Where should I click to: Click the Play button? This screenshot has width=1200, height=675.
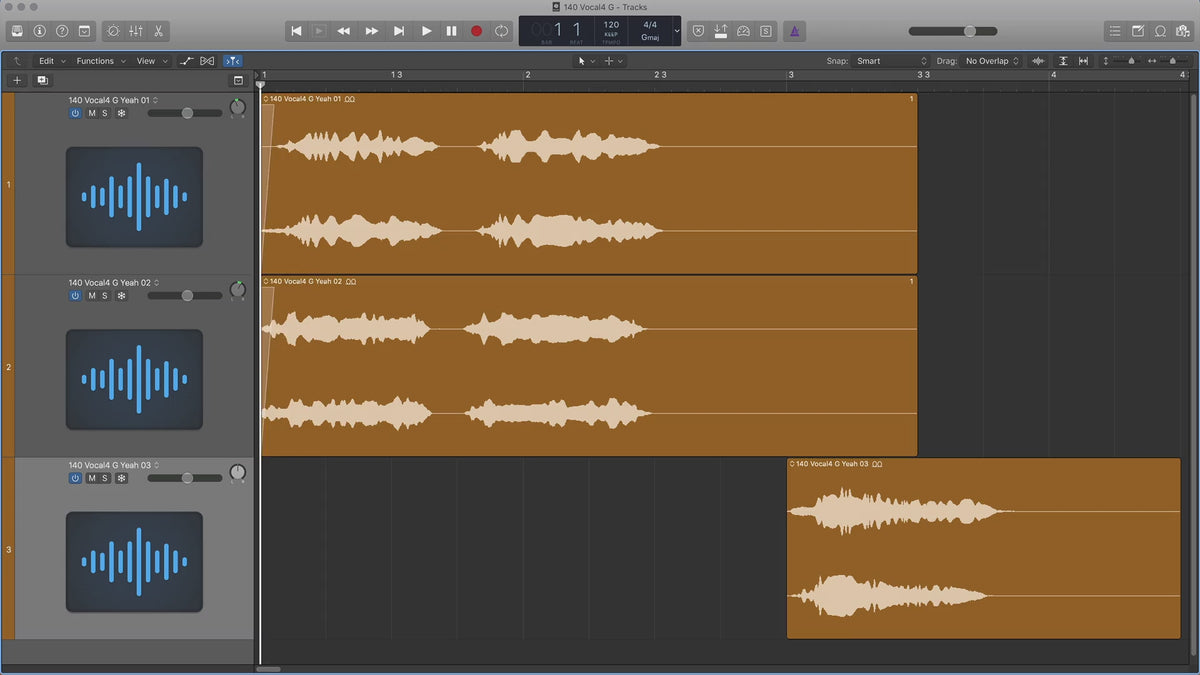tap(426, 31)
